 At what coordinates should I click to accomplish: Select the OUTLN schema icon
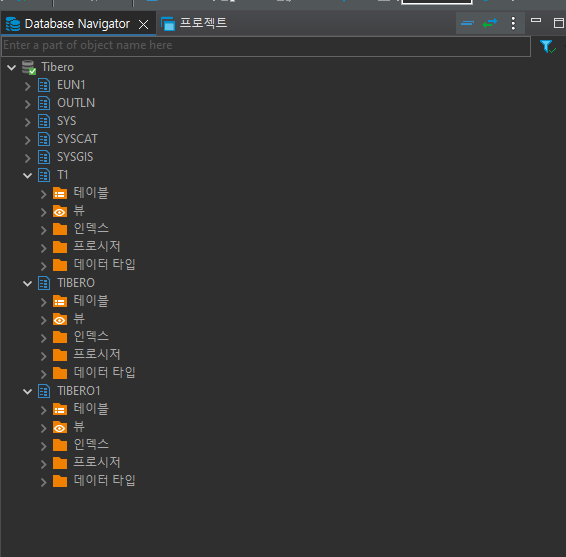[x=44, y=104]
